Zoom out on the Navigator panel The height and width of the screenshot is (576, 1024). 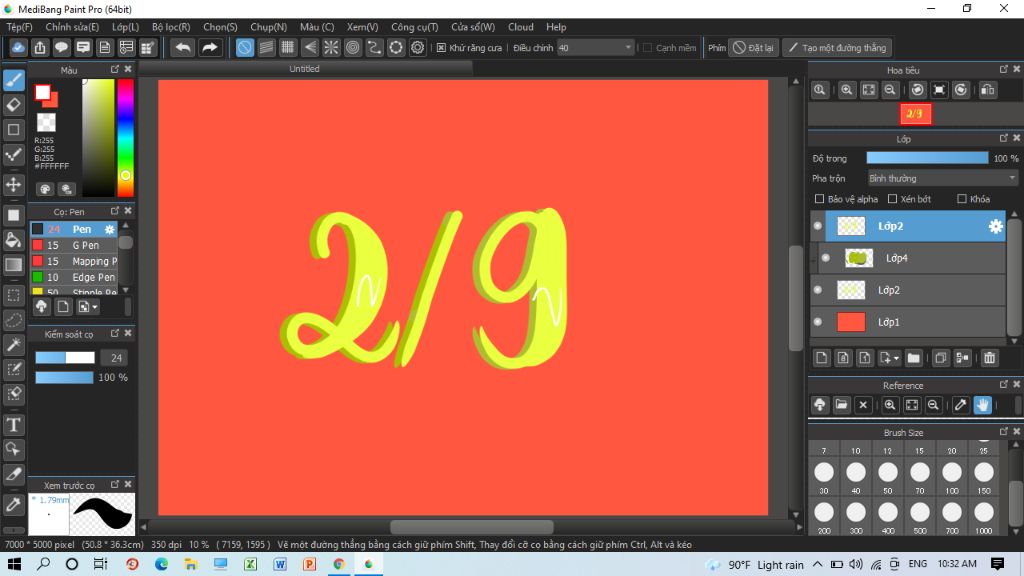[x=889, y=90]
